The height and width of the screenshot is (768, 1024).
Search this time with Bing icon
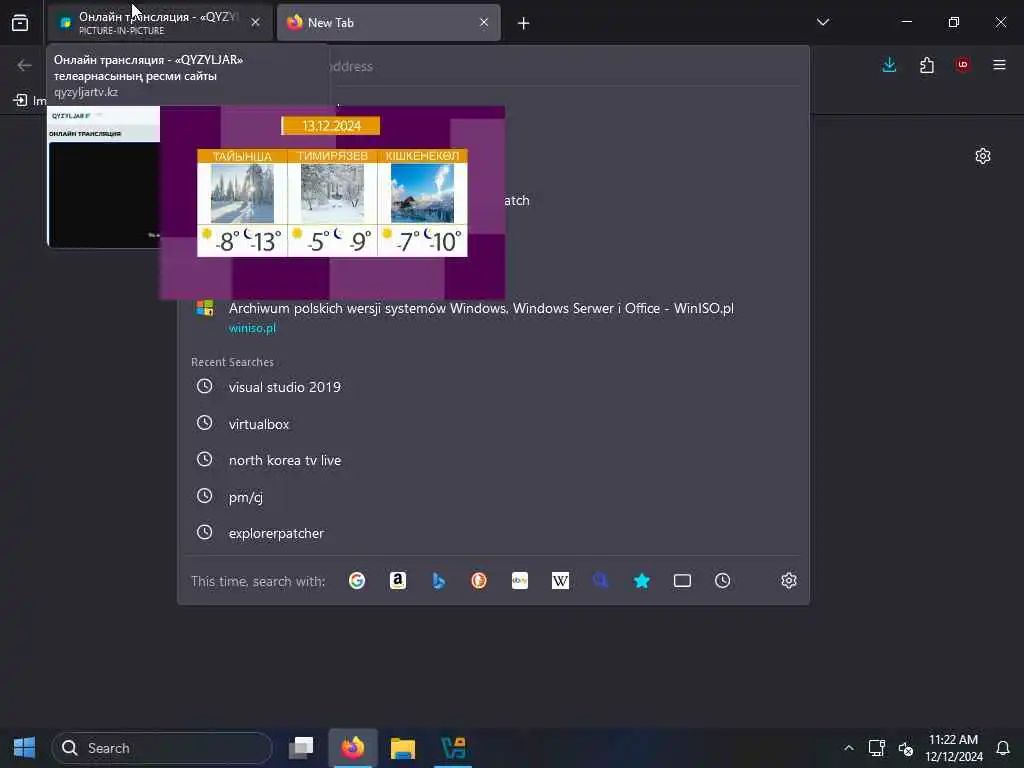click(x=438, y=581)
